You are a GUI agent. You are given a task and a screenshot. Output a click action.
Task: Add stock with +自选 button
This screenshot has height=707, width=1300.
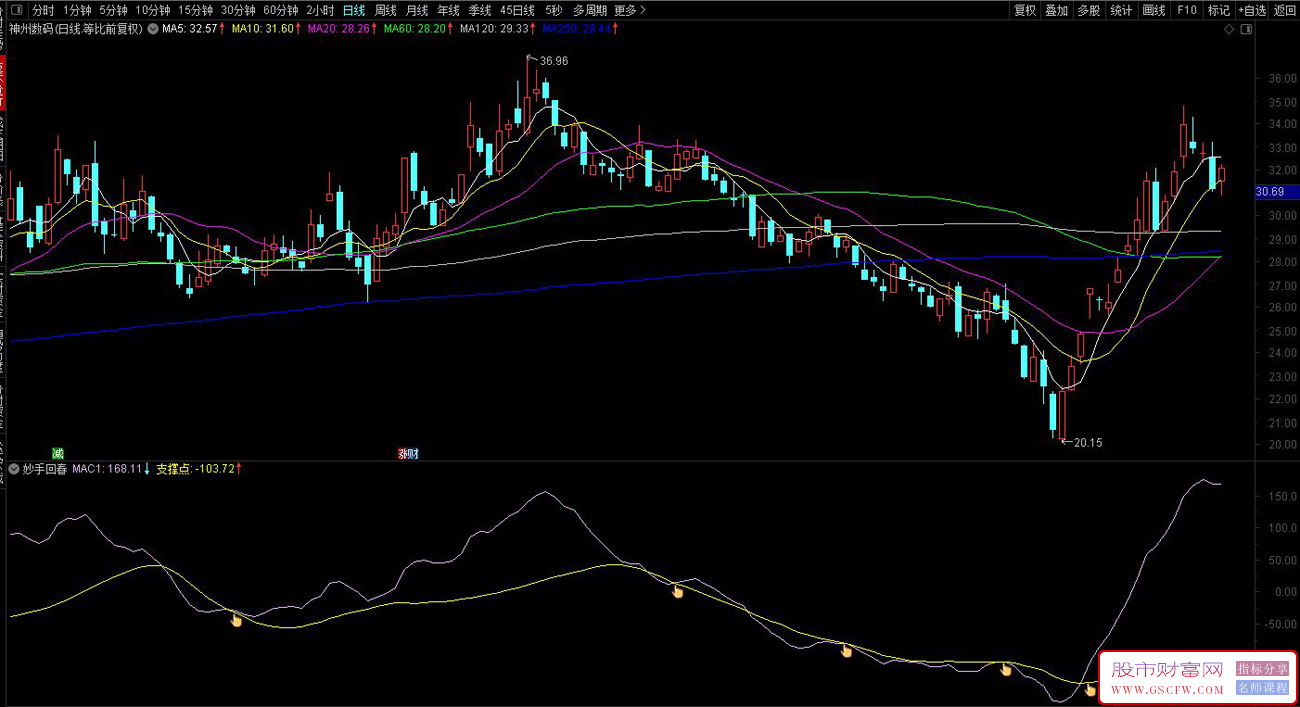(1251, 10)
